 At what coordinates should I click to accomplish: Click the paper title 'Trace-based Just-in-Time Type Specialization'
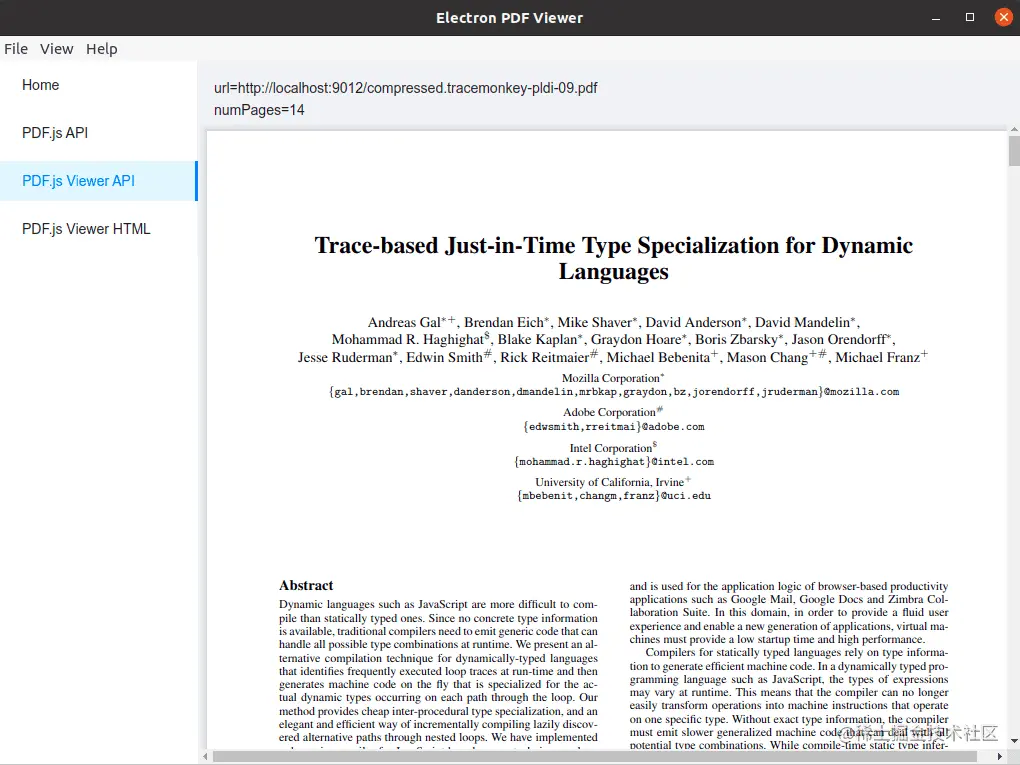point(613,258)
